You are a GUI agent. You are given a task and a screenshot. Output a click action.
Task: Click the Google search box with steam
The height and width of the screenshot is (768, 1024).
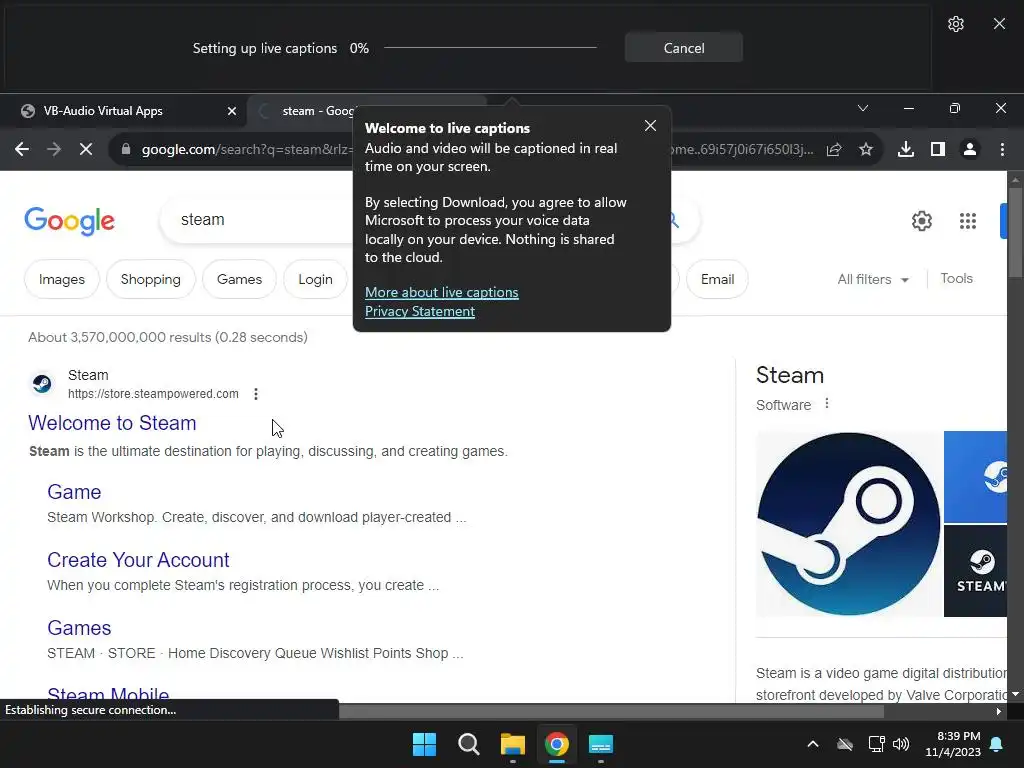(x=261, y=219)
